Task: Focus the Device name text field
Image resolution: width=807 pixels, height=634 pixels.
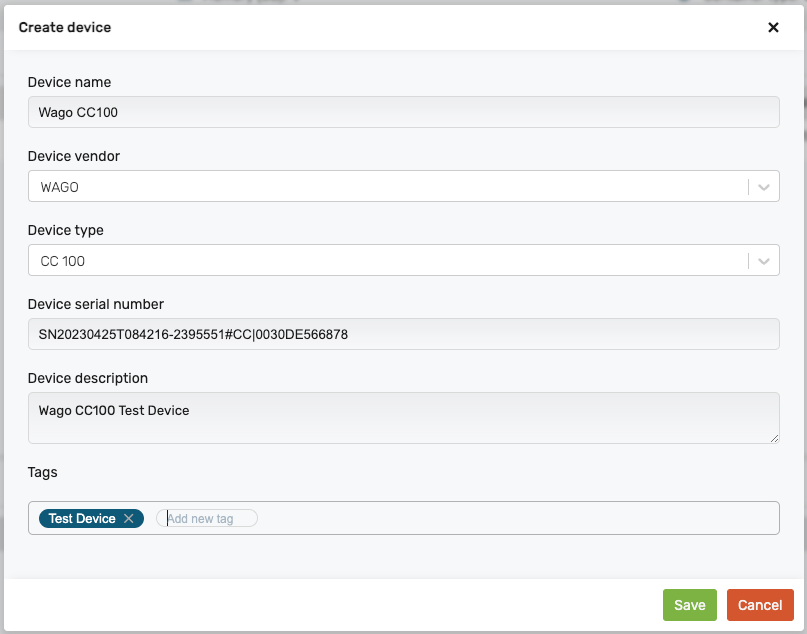Action: [403, 112]
